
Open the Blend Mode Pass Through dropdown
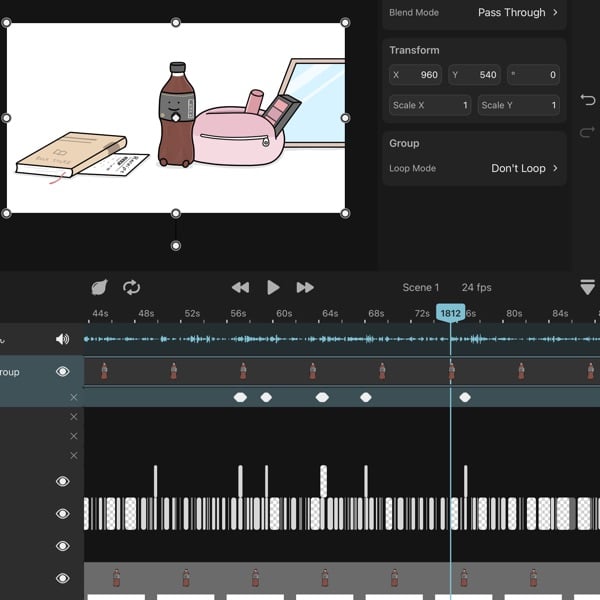pyautogui.click(x=518, y=13)
